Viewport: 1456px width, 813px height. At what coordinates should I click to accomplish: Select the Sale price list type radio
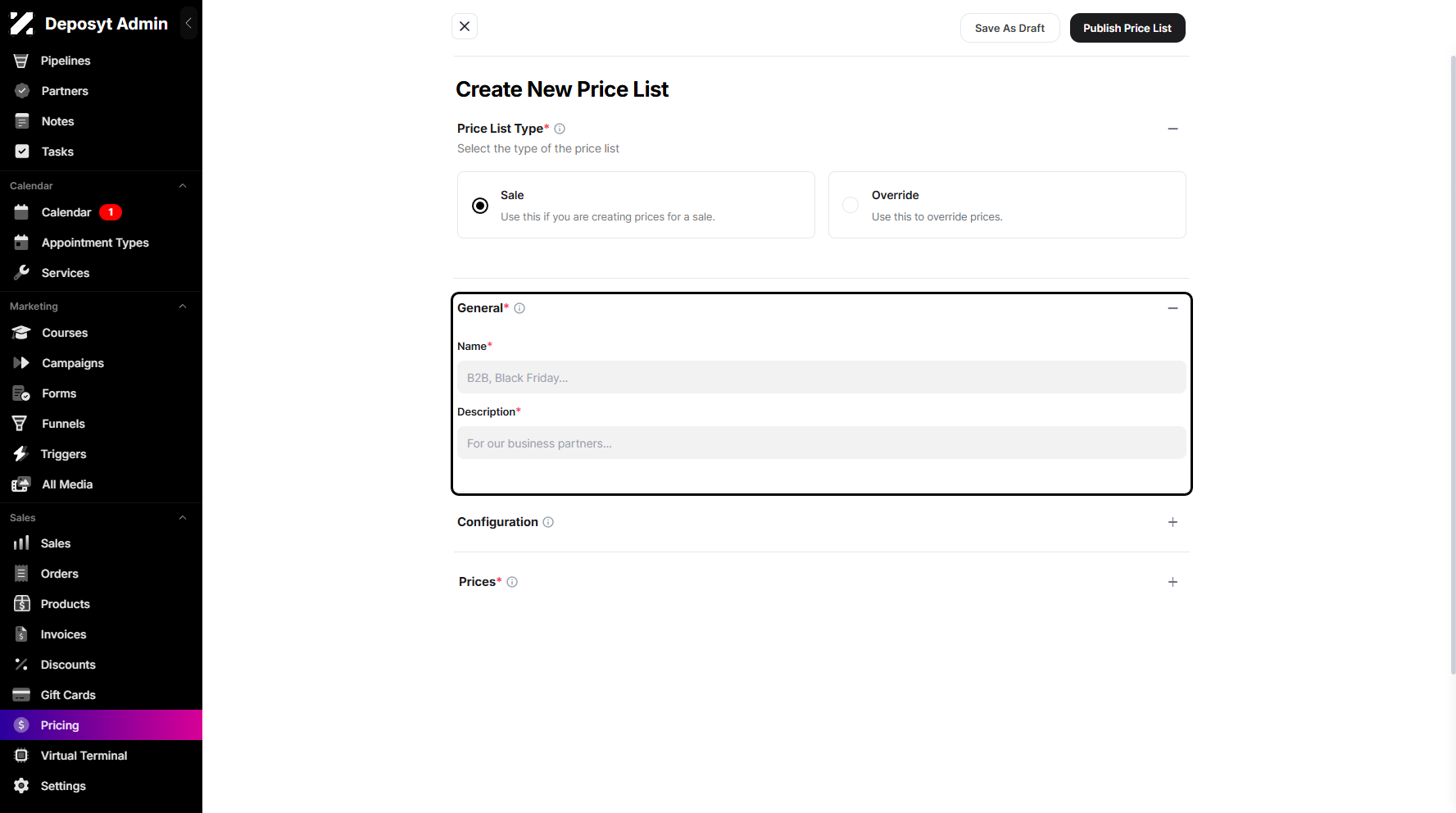pyautogui.click(x=480, y=206)
